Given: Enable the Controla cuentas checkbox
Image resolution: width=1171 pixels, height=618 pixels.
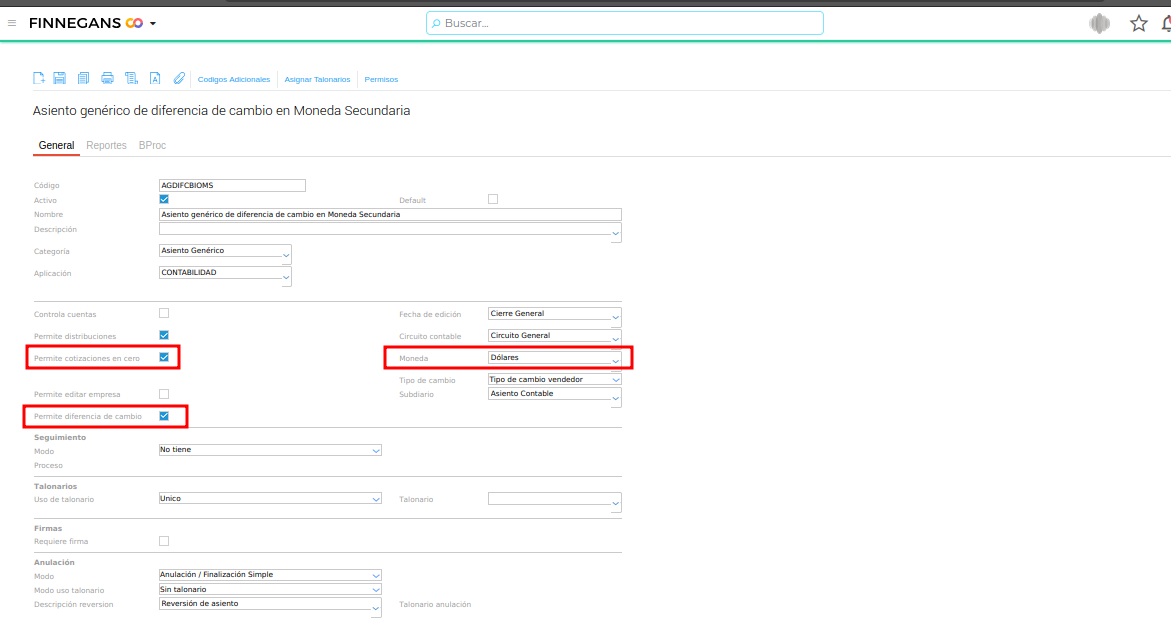Looking at the screenshot, I should [x=164, y=313].
